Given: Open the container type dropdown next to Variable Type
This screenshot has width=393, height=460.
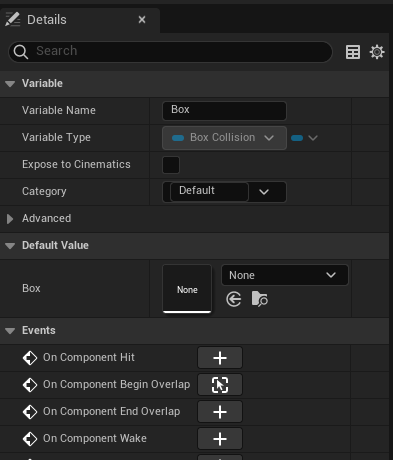Looking at the screenshot, I should [304, 138].
